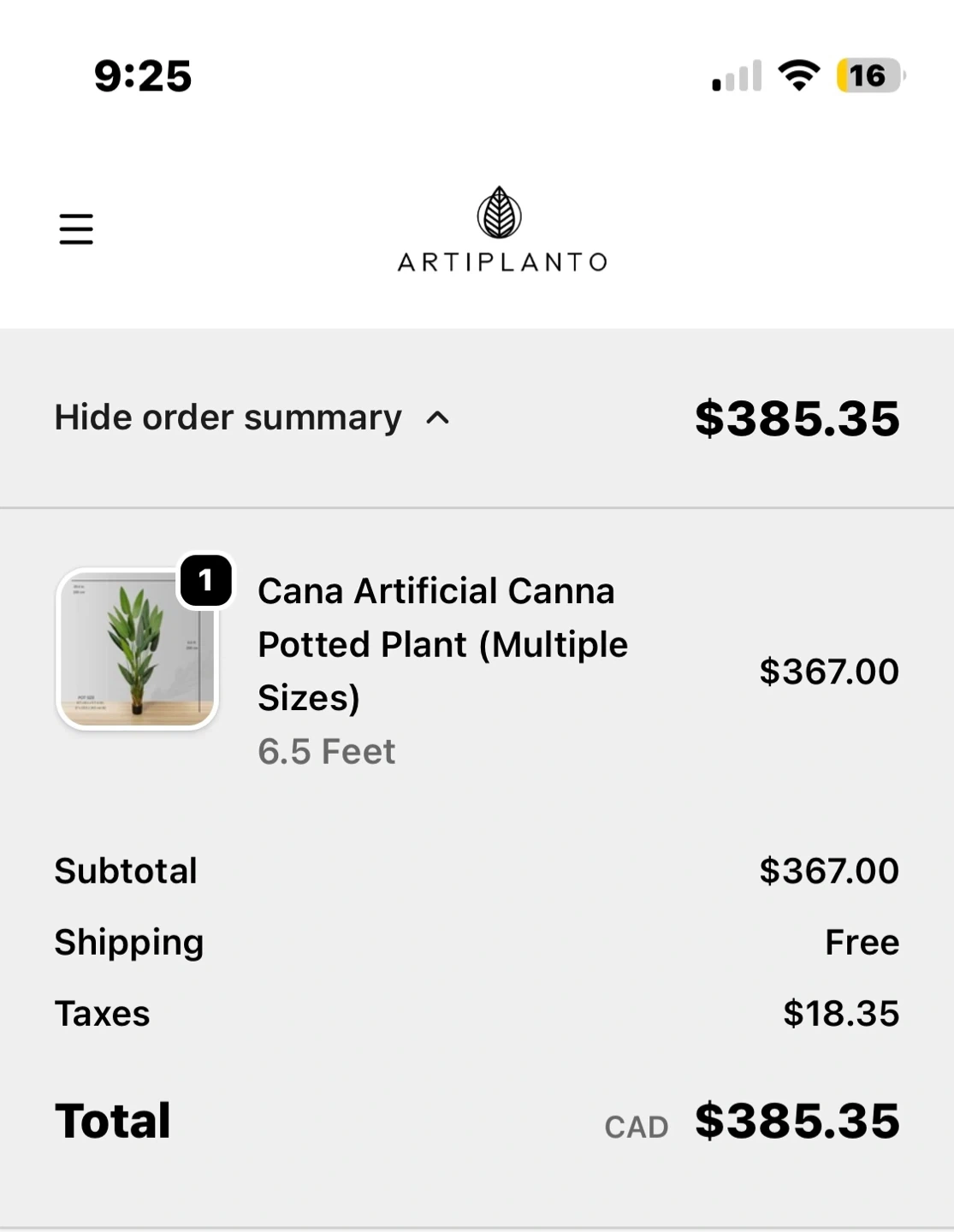Click the Hide order summary label
954x1232 pixels.
tap(228, 418)
